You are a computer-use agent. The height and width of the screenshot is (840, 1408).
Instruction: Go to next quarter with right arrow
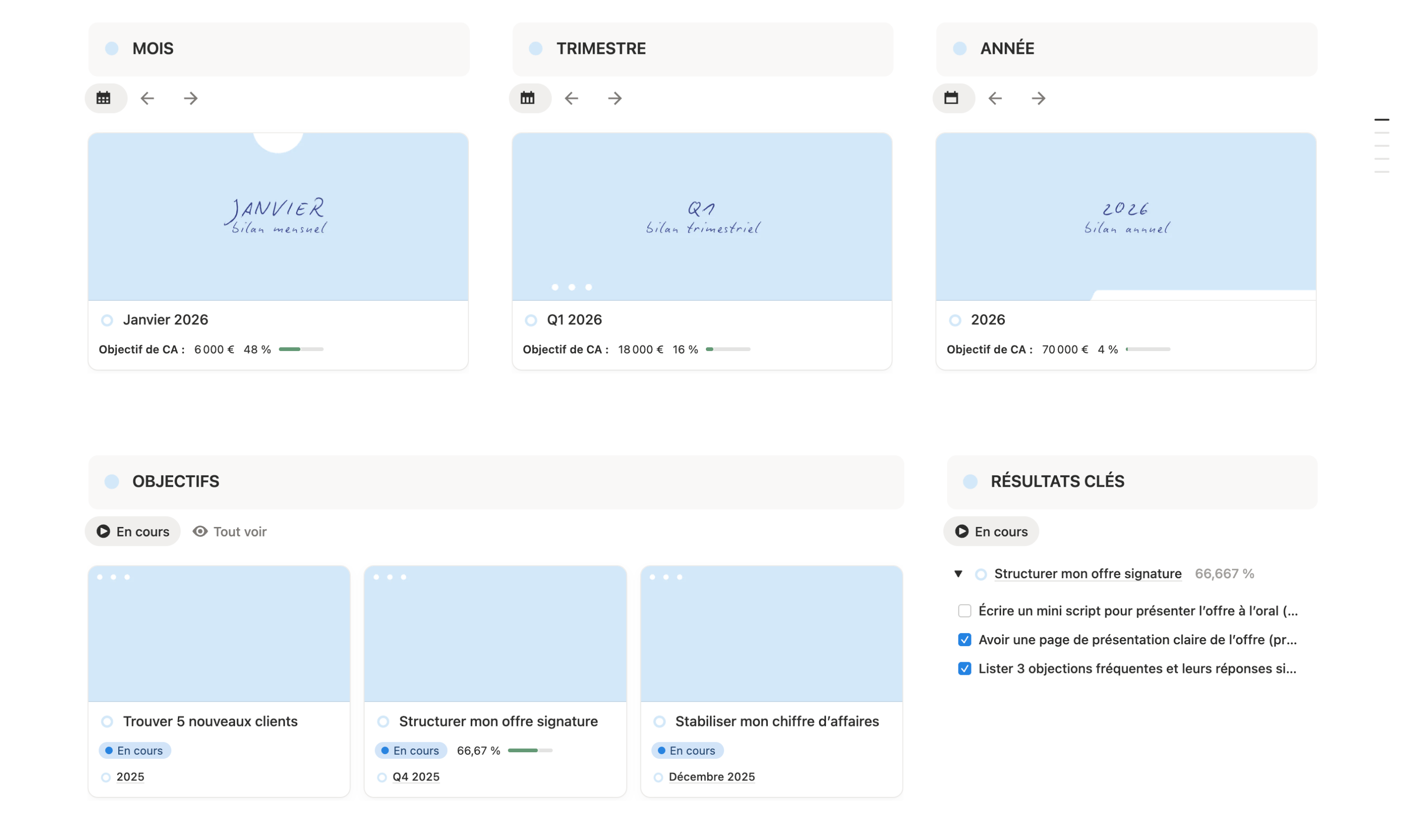tap(615, 99)
